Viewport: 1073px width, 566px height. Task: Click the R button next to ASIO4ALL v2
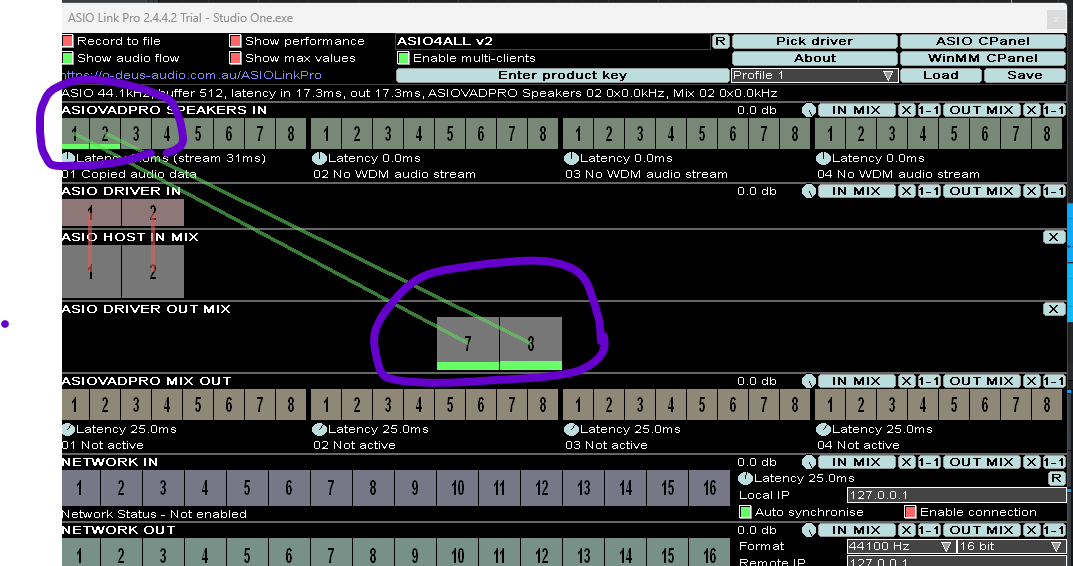coord(721,41)
